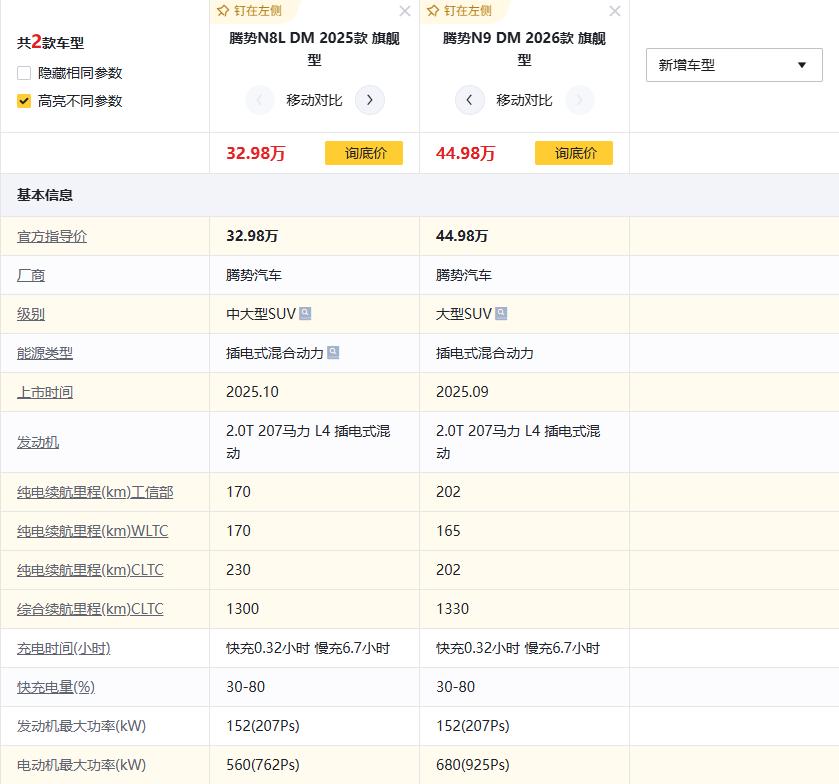Open the 上市时间 parameter link

[44, 392]
